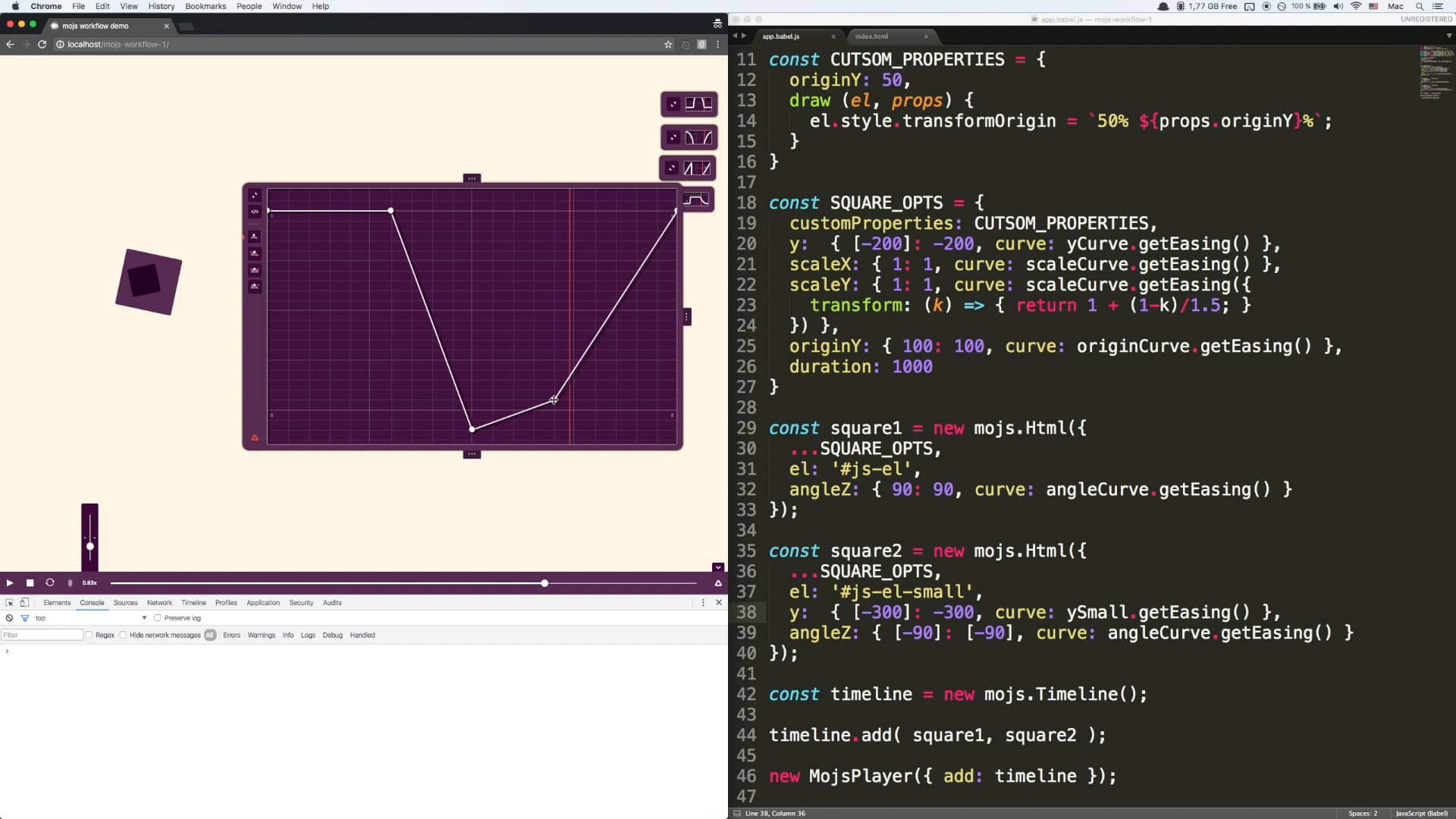This screenshot has height=819, width=1456.
Task: Click the warning triangle icon at curve editor bottom
Action: pyautogui.click(x=255, y=438)
